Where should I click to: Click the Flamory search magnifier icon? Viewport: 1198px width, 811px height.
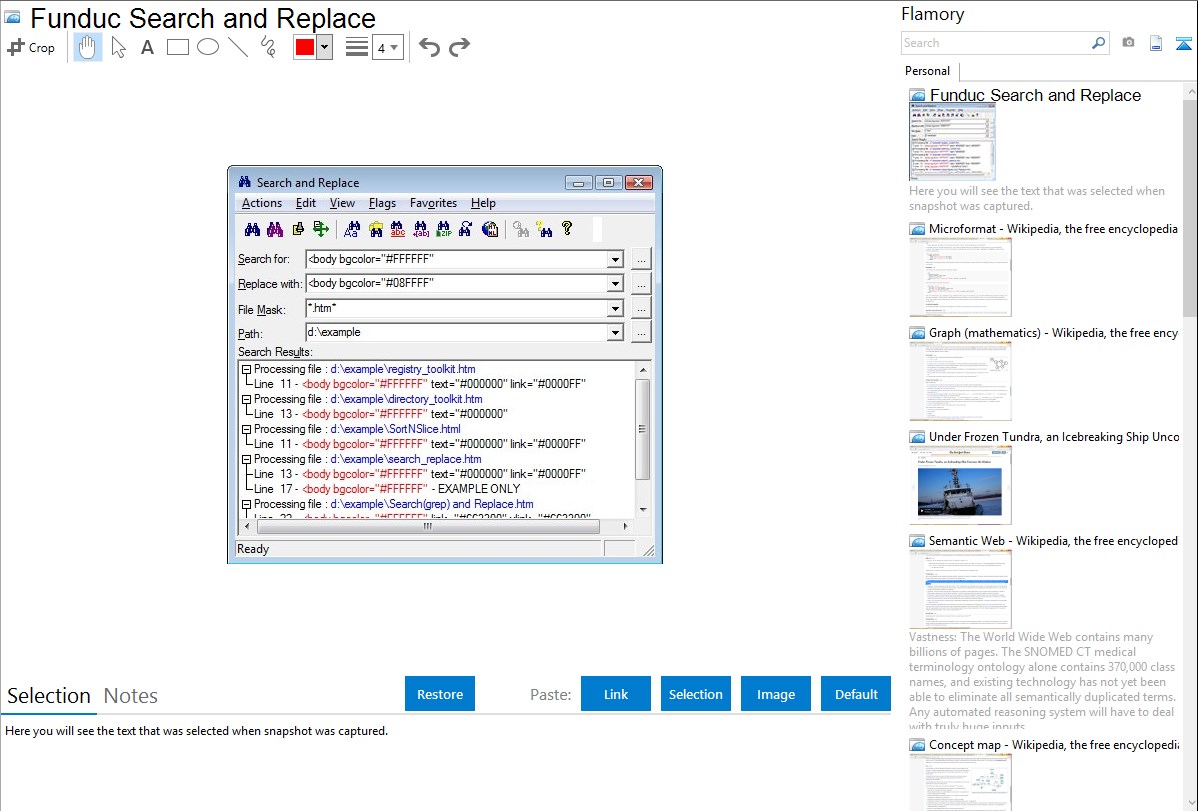pyautogui.click(x=1099, y=43)
